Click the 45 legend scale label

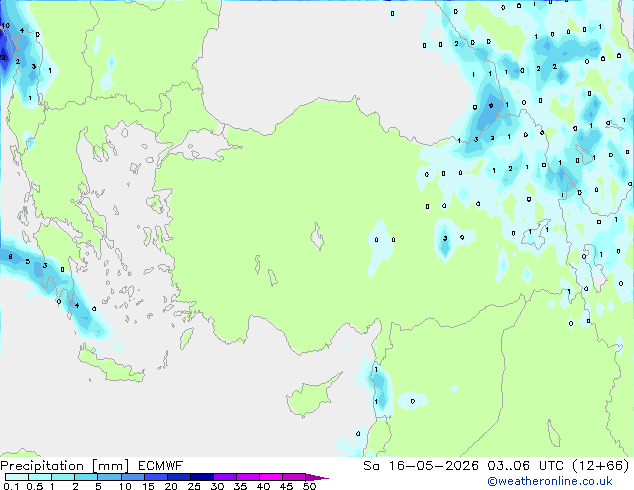[x=286, y=486]
